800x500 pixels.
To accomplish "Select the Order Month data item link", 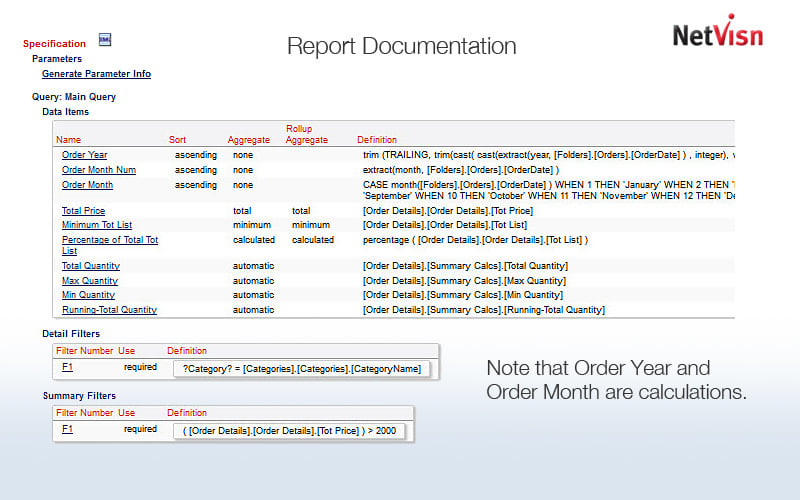I will coord(87,185).
